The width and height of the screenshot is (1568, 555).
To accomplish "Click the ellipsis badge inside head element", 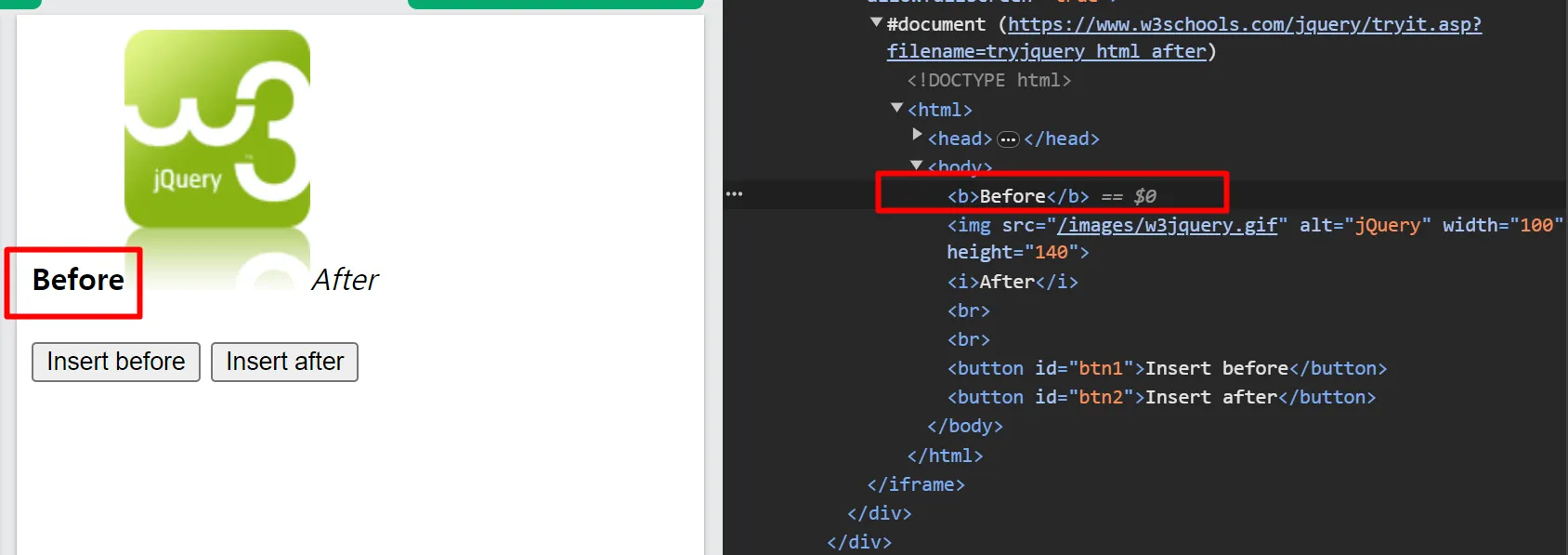I will [1008, 139].
